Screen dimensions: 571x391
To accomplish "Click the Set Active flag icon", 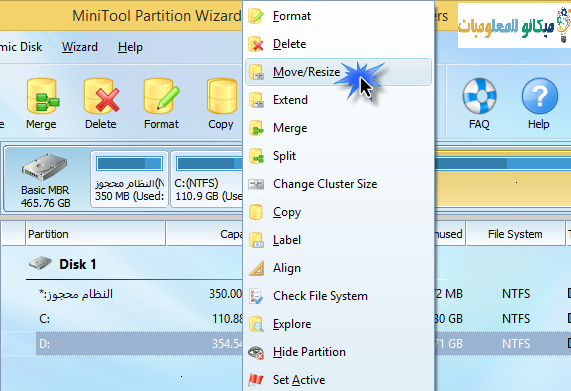I will tap(256, 380).
